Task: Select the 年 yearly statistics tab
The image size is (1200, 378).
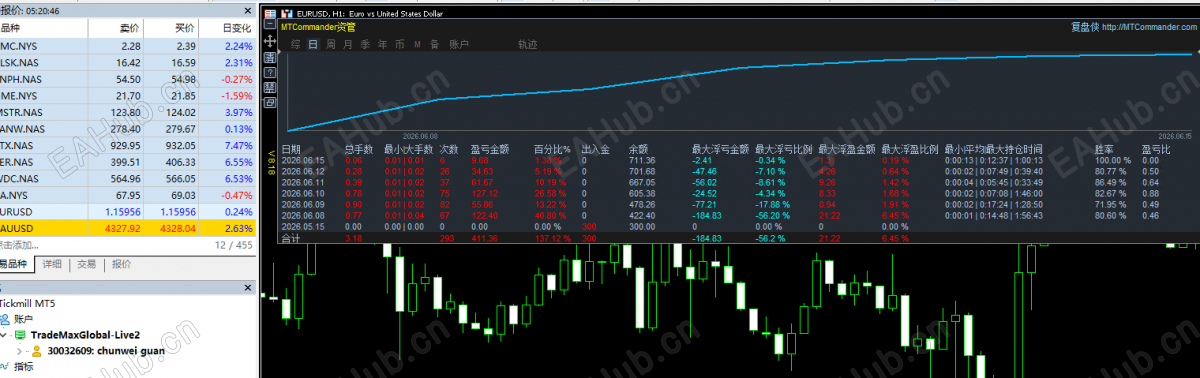Action: point(382,45)
